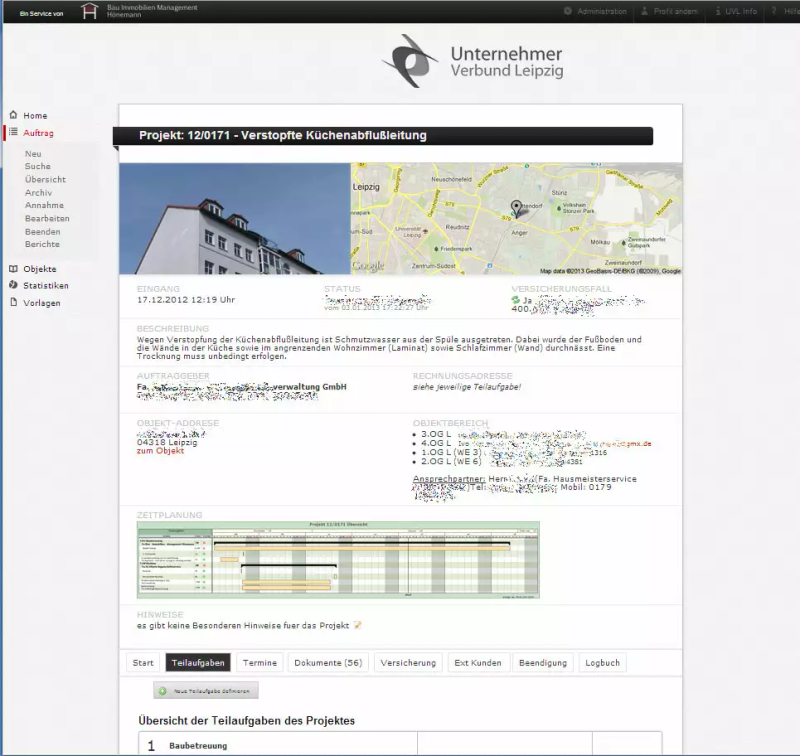
Task: Open the Vorlagen sidebar entry
Action: 42,303
